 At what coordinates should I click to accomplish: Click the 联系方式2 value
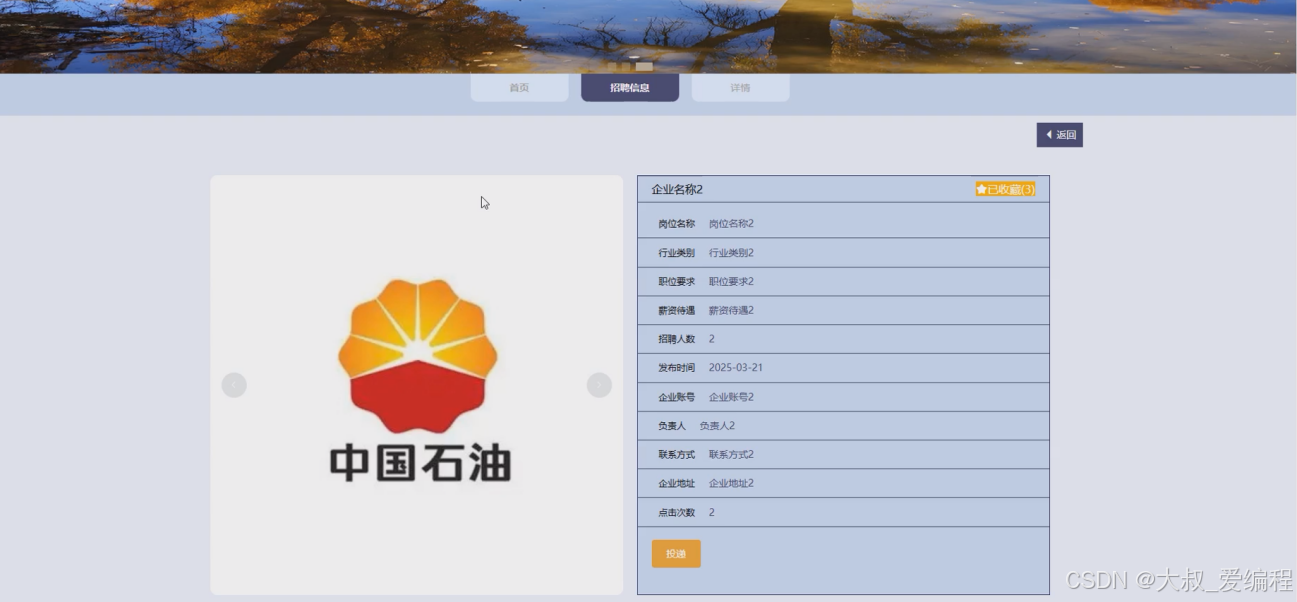click(x=731, y=455)
